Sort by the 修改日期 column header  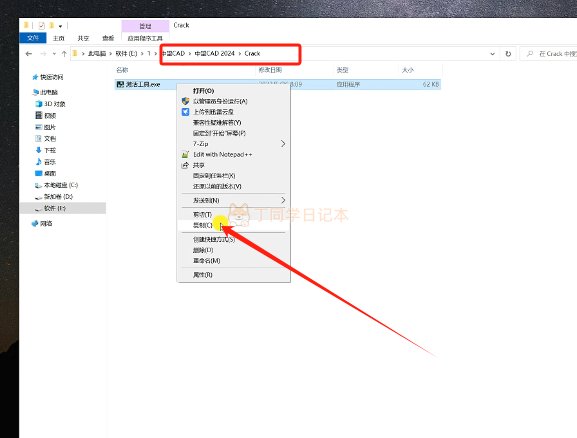(270, 70)
